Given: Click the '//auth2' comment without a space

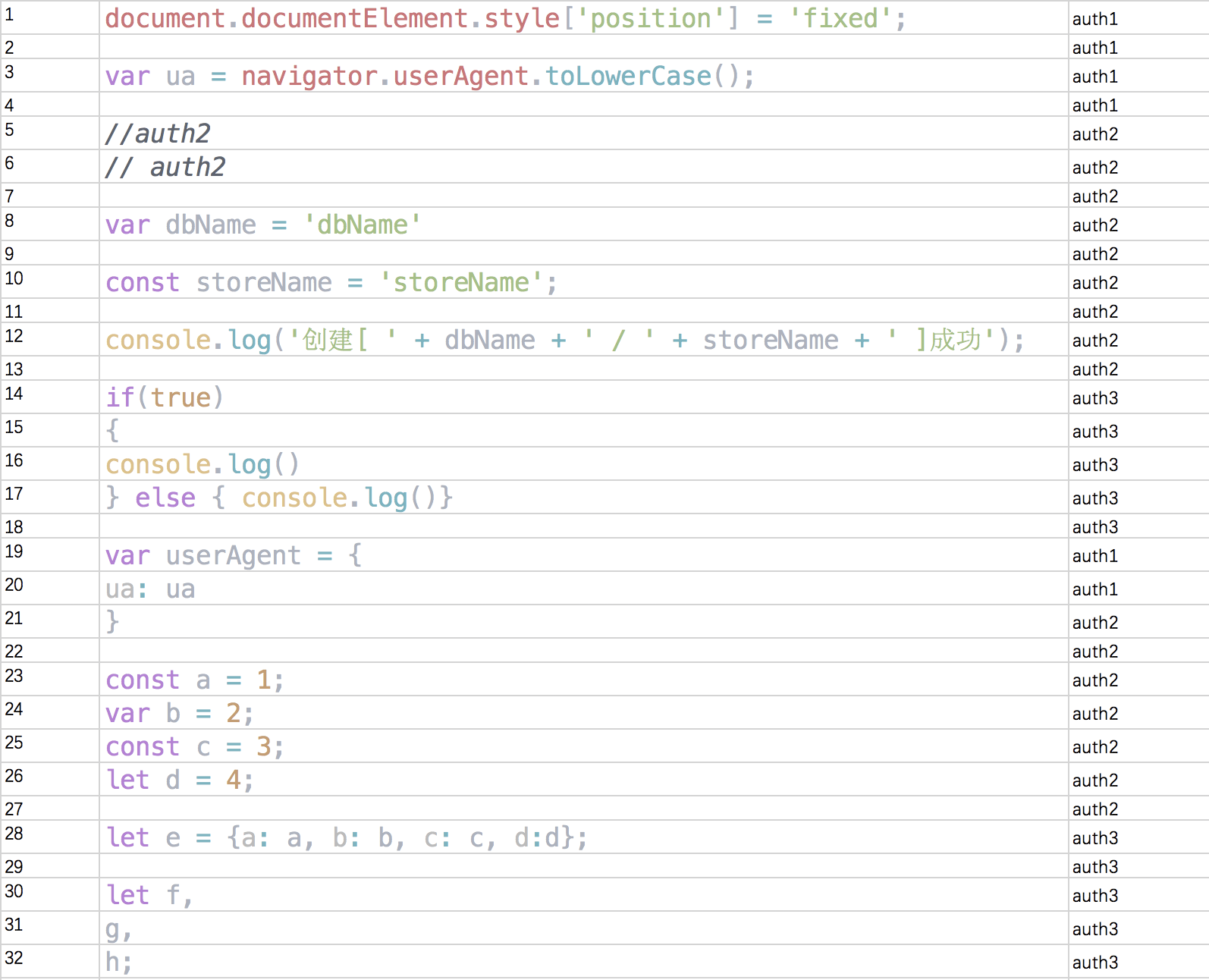Looking at the screenshot, I should click(x=158, y=133).
